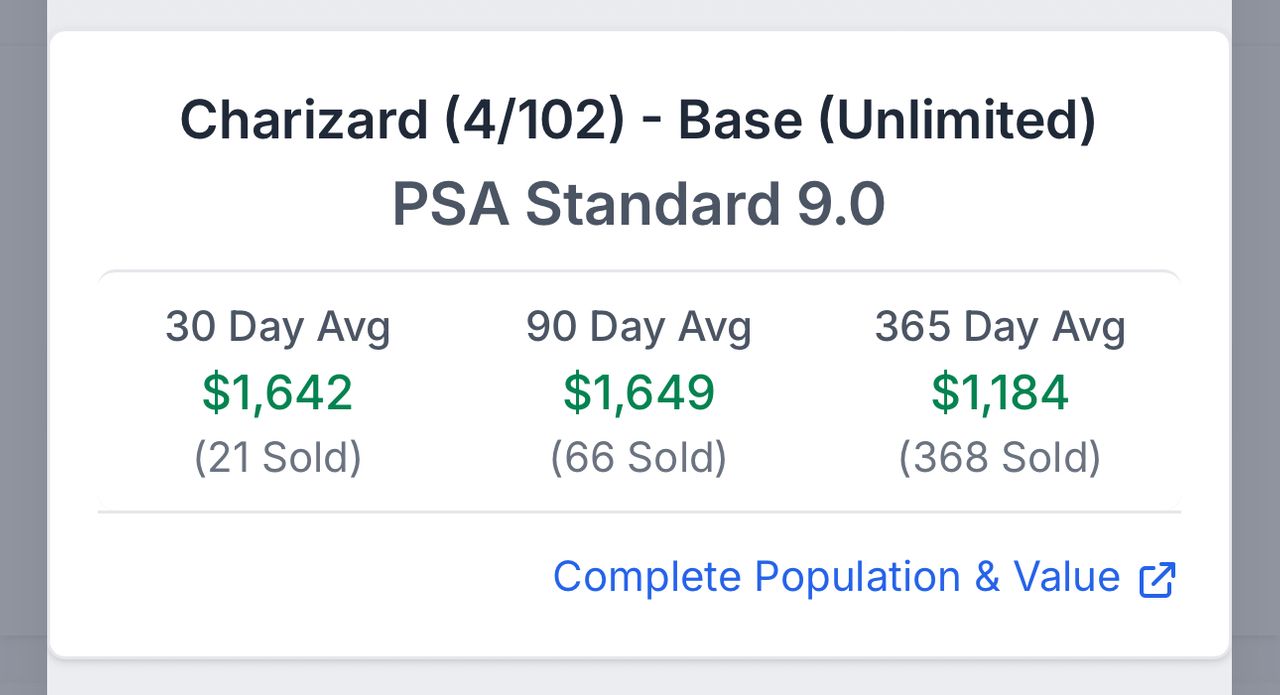The width and height of the screenshot is (1280, 695).
Task: Select the PSA Standard 9.0 subtitle
Action: click(x=638, y=204)
